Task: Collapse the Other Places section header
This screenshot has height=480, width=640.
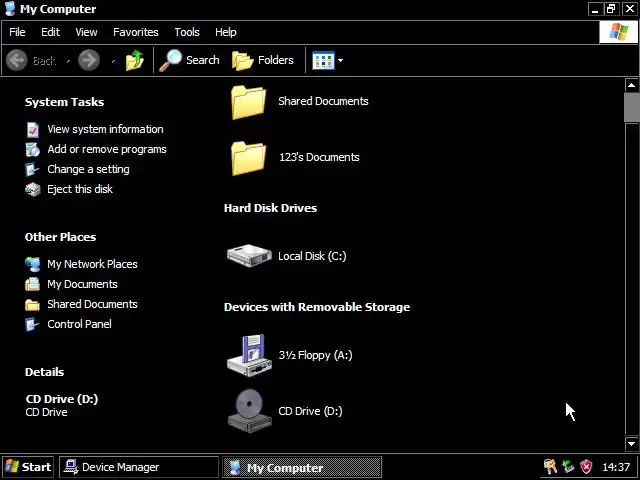Action: (x=60, y=237)
